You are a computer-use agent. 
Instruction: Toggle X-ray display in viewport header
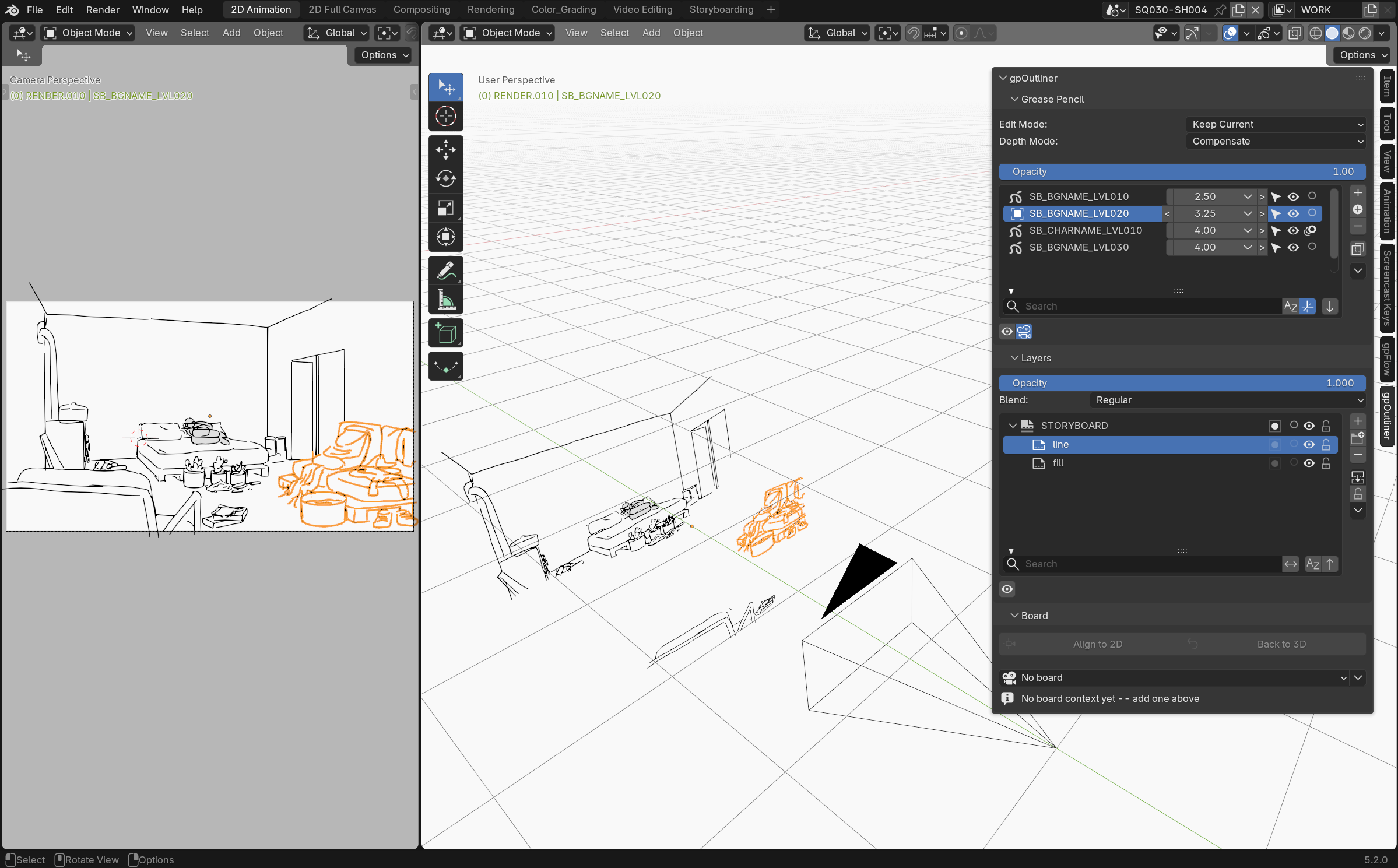click(1294, 33)
